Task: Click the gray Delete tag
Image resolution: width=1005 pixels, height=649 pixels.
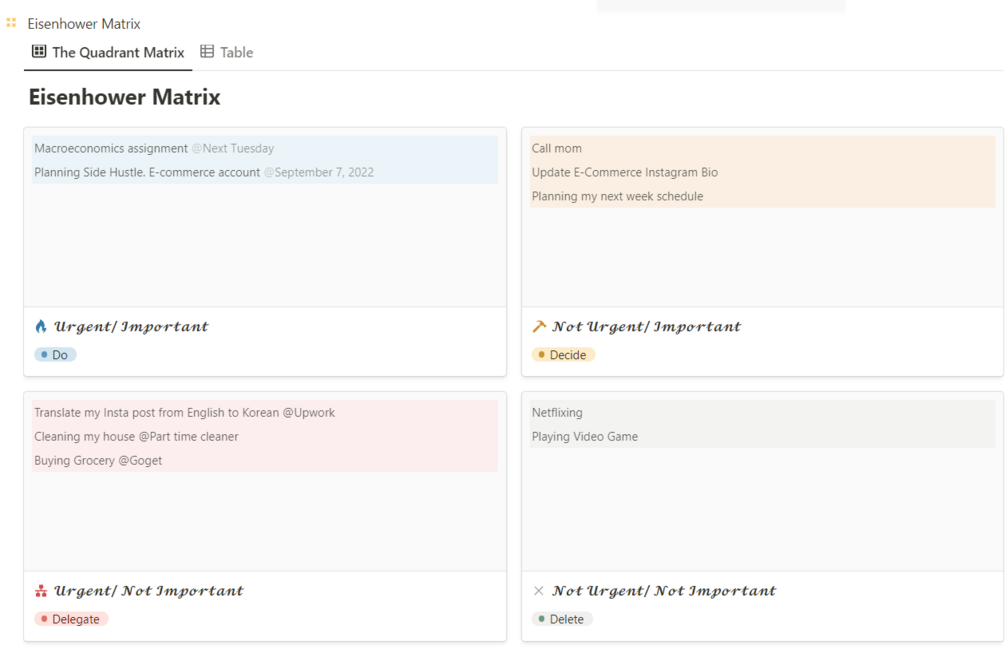Action: tap(562, 619)
